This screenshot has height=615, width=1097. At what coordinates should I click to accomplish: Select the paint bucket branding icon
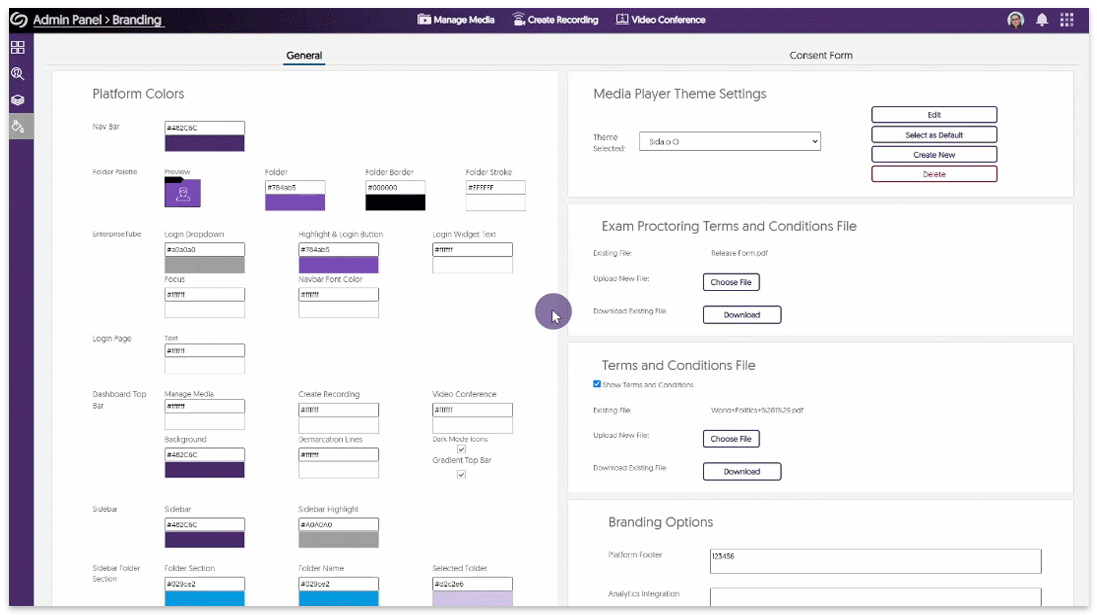coord(18,126)
